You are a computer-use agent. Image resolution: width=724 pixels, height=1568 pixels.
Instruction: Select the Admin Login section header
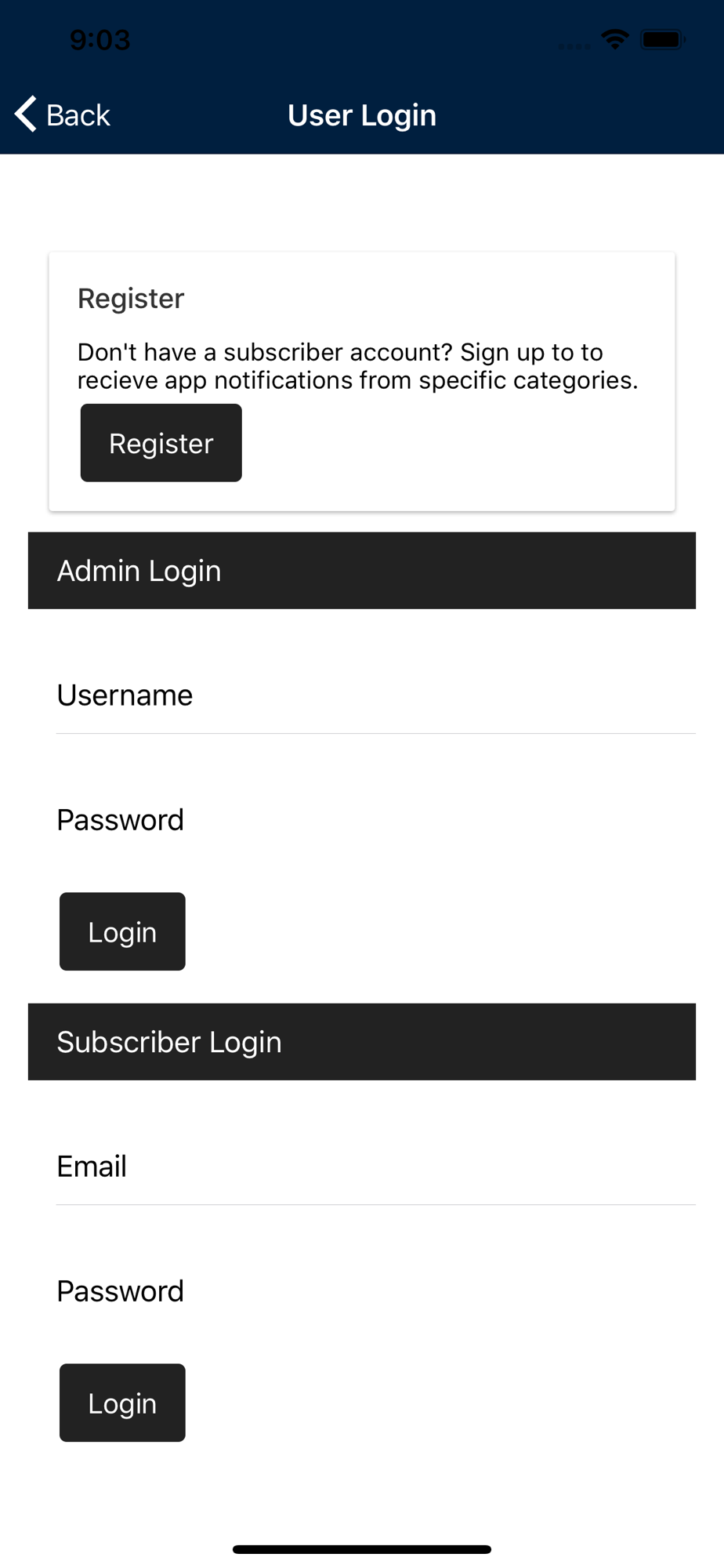[362, 571]
